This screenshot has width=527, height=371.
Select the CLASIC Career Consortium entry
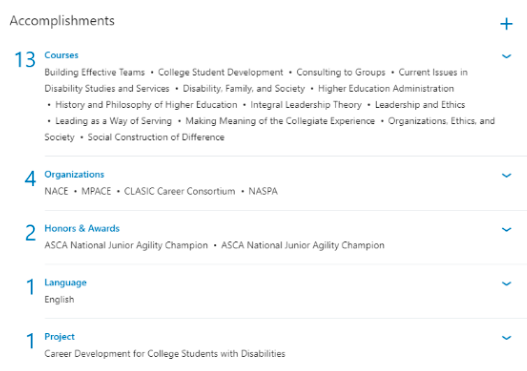179,191
